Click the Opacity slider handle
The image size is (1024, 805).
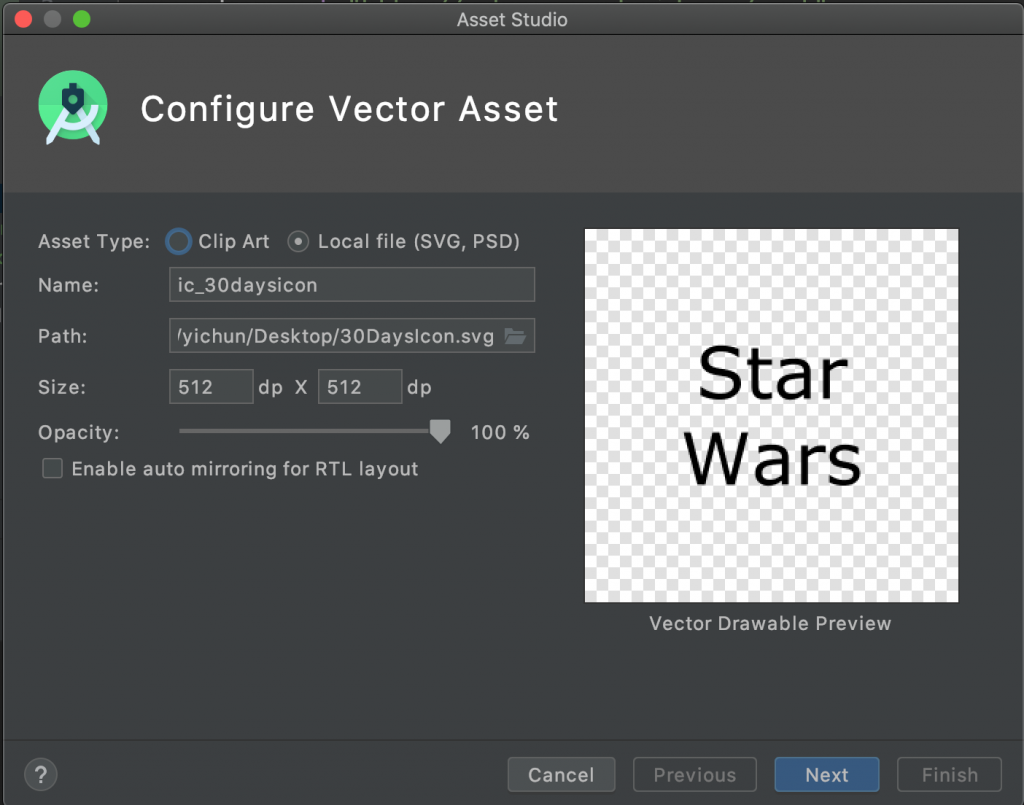point(440,432)
